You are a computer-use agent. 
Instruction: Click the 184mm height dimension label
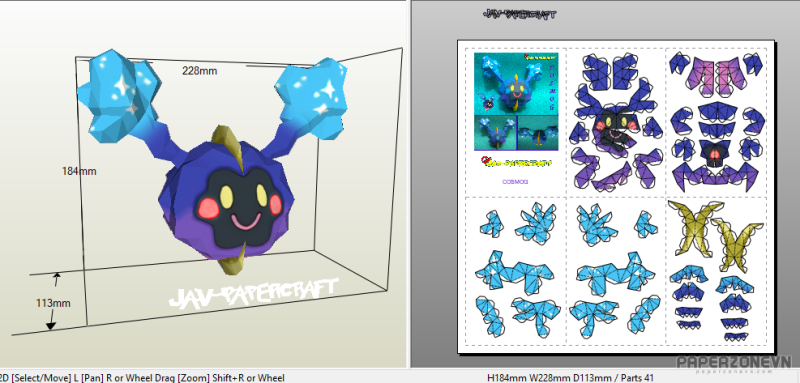click(x=79, y=171)
